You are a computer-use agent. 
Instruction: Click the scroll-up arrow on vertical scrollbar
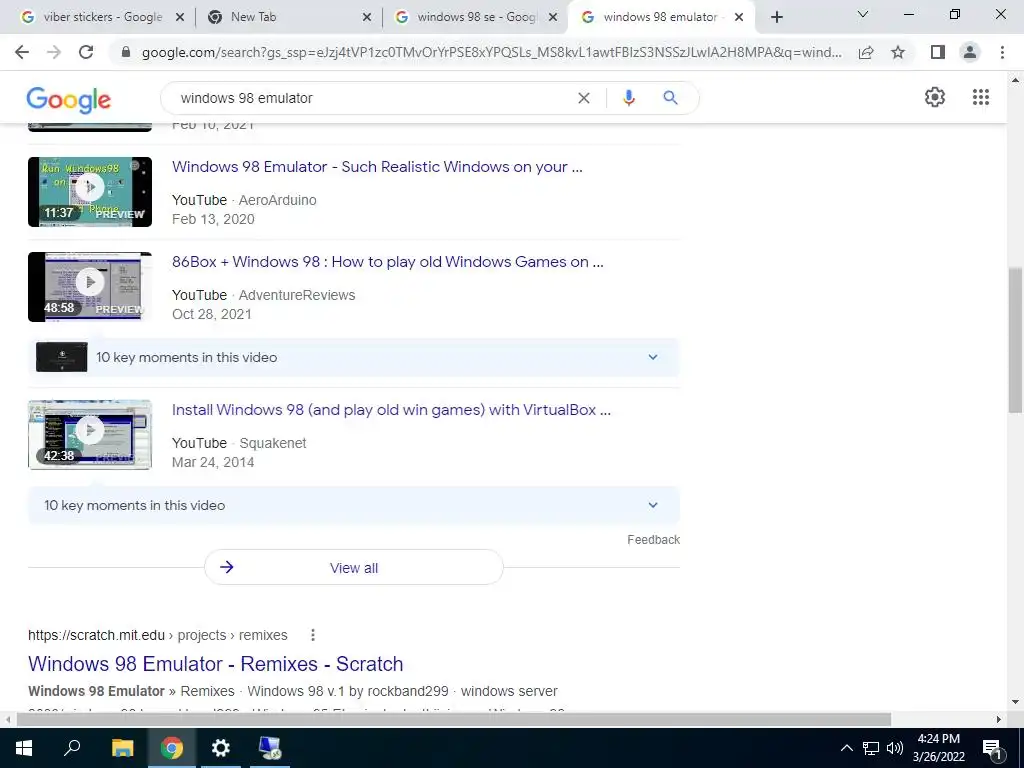coord(1015,80)
